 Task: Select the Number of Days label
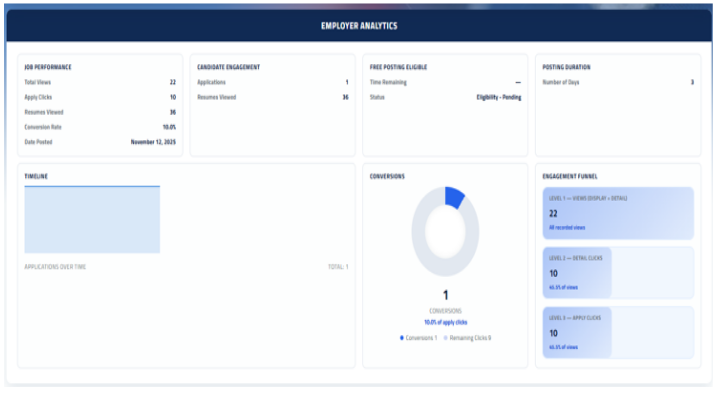pos(561,82)
